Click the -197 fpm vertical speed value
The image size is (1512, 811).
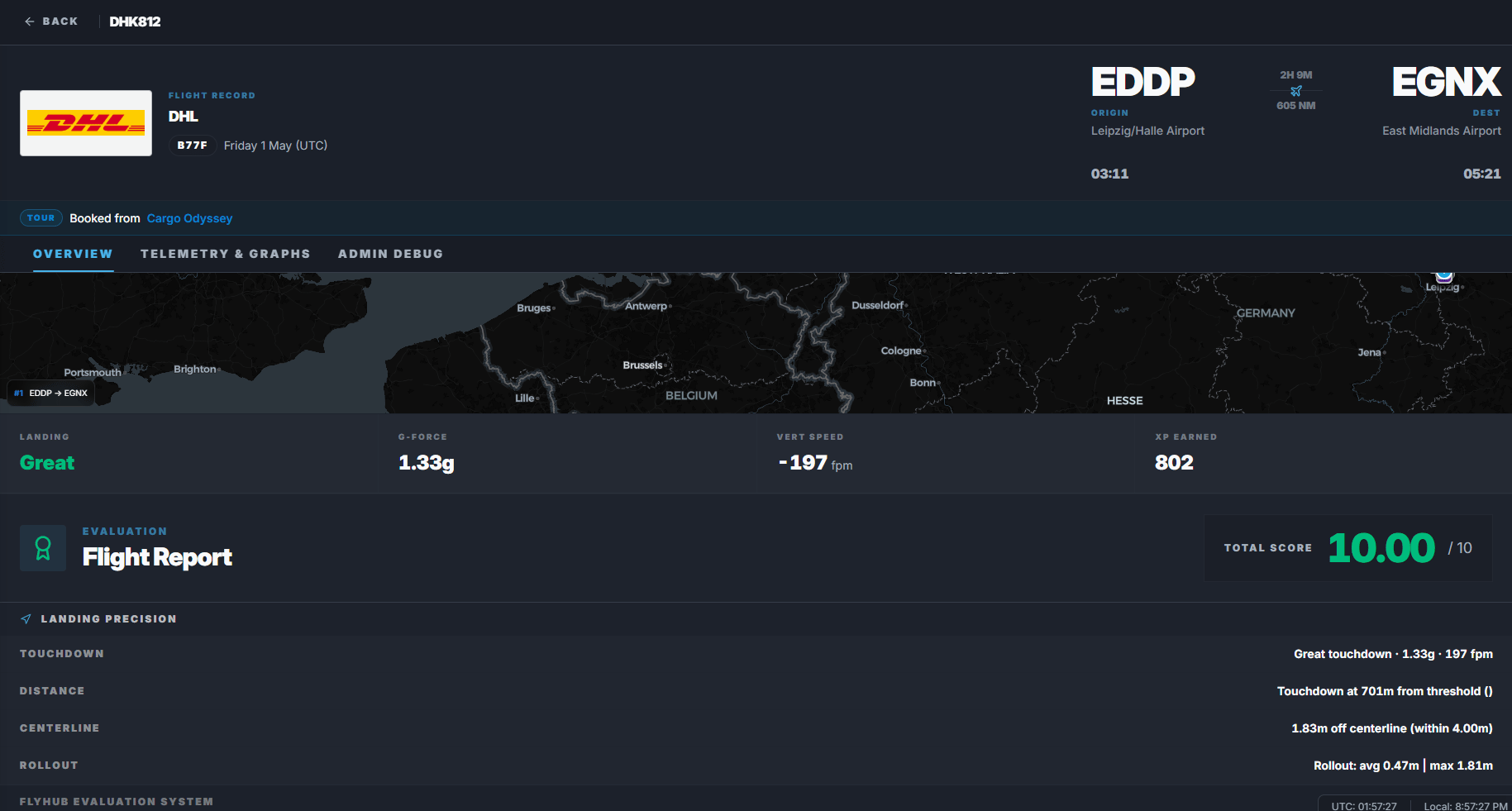(815, 463)
